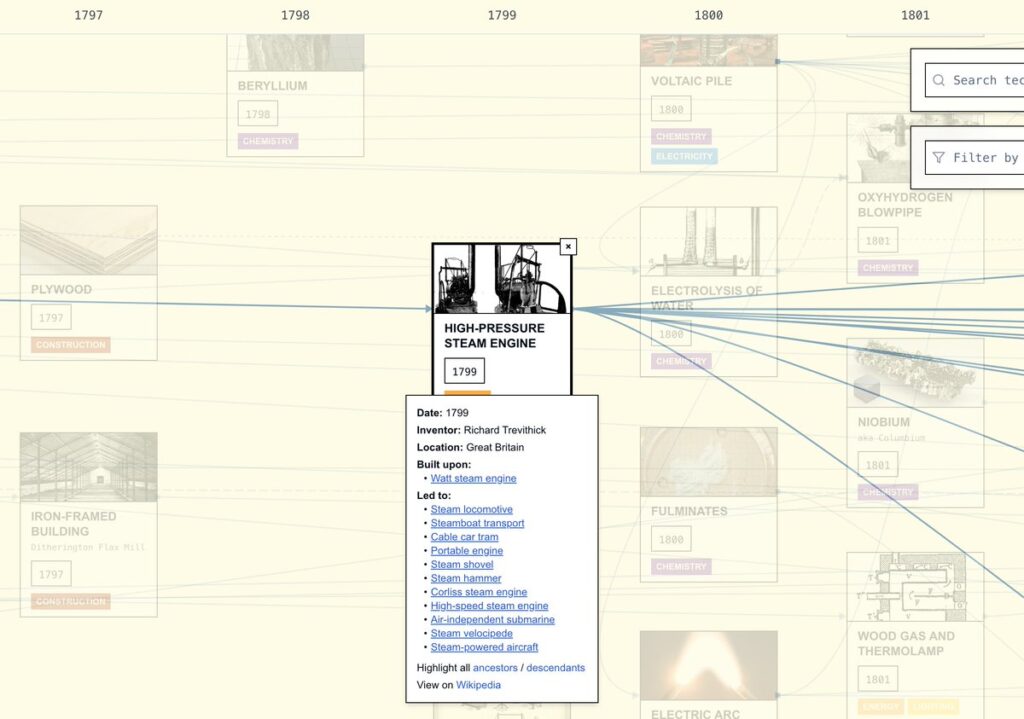
Task: View High-Pressure Steam Engine on Wikipedia
Action: [478, 685]
